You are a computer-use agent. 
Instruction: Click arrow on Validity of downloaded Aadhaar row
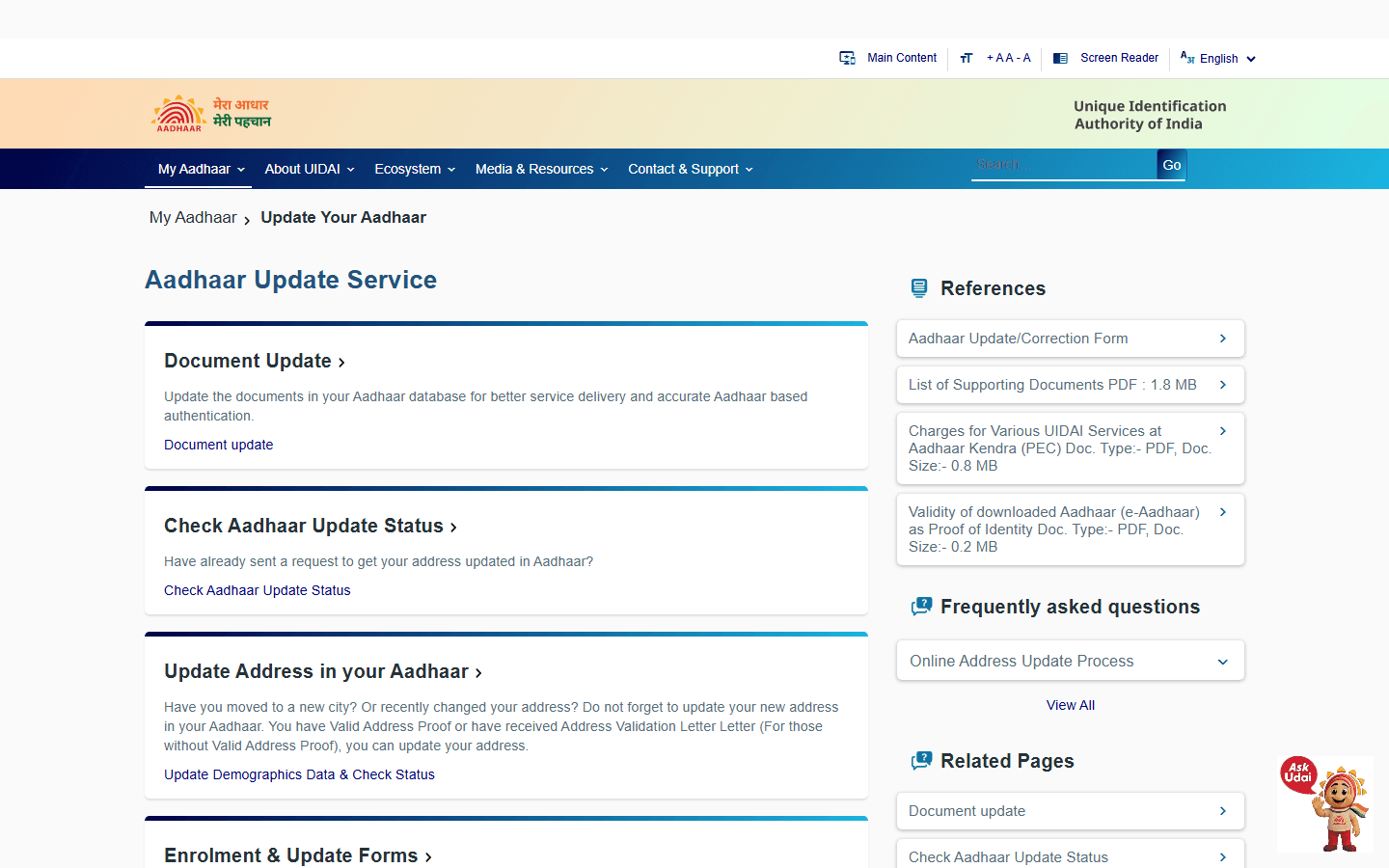point(1222,512)
